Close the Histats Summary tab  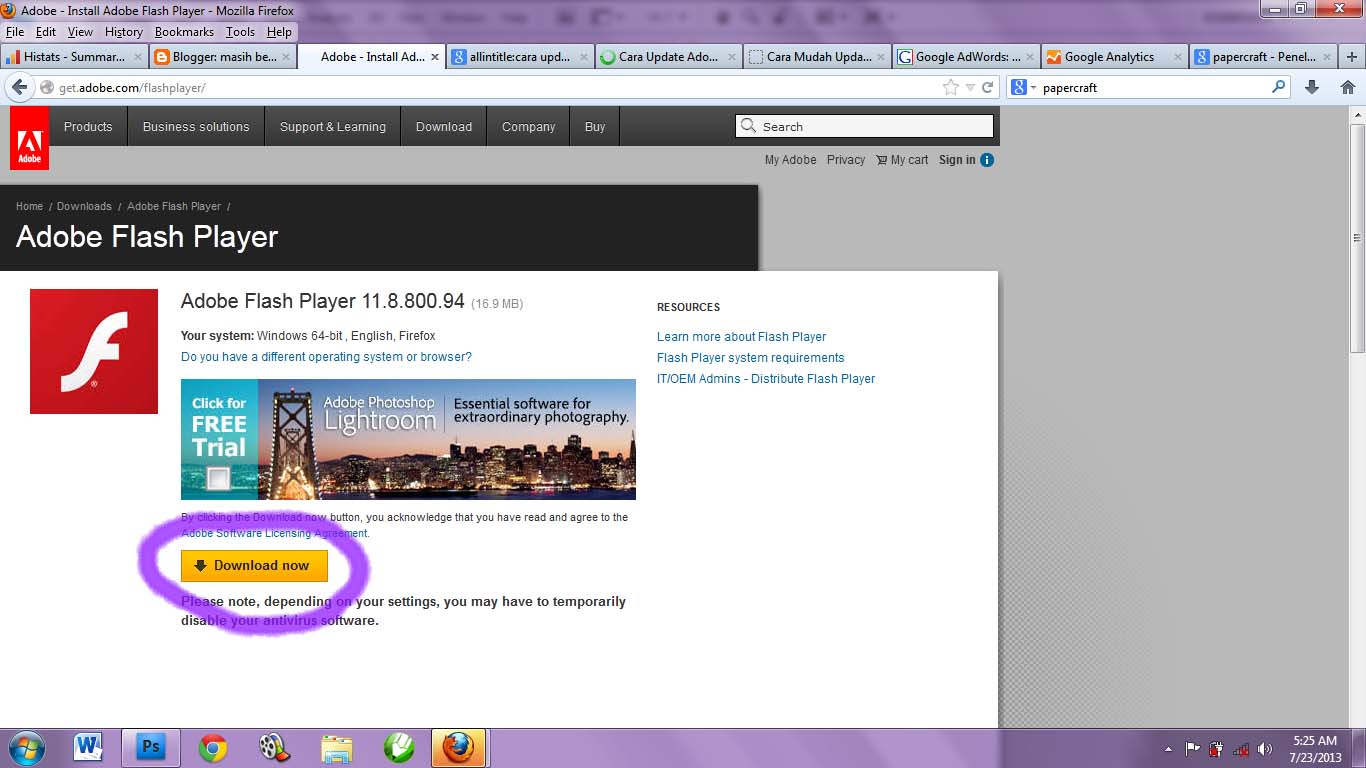click(139, 57)
